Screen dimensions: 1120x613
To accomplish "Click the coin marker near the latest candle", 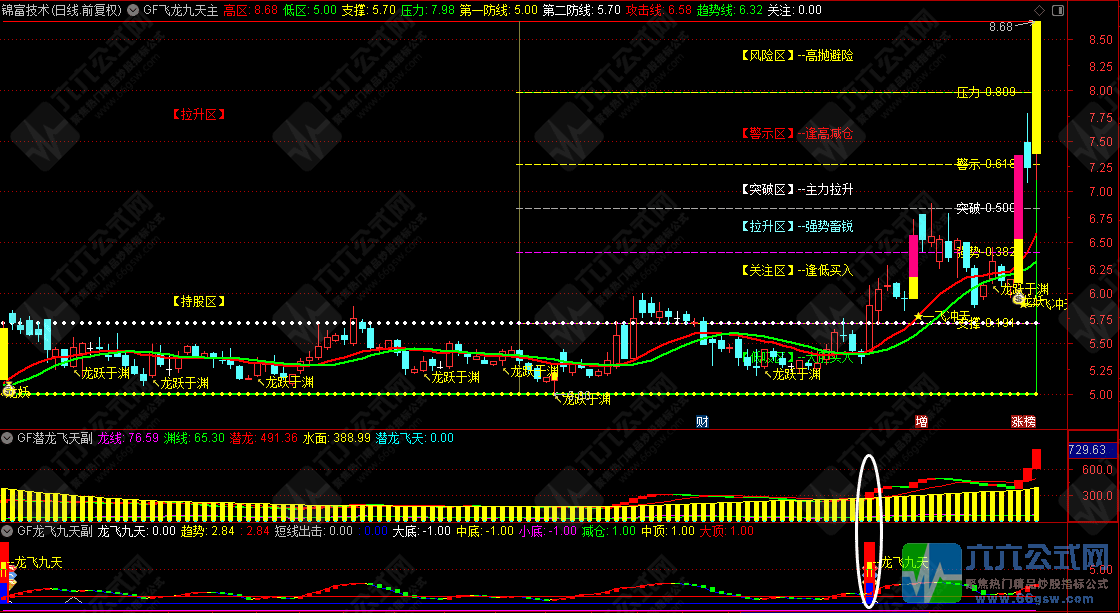I will point(1018,299).
